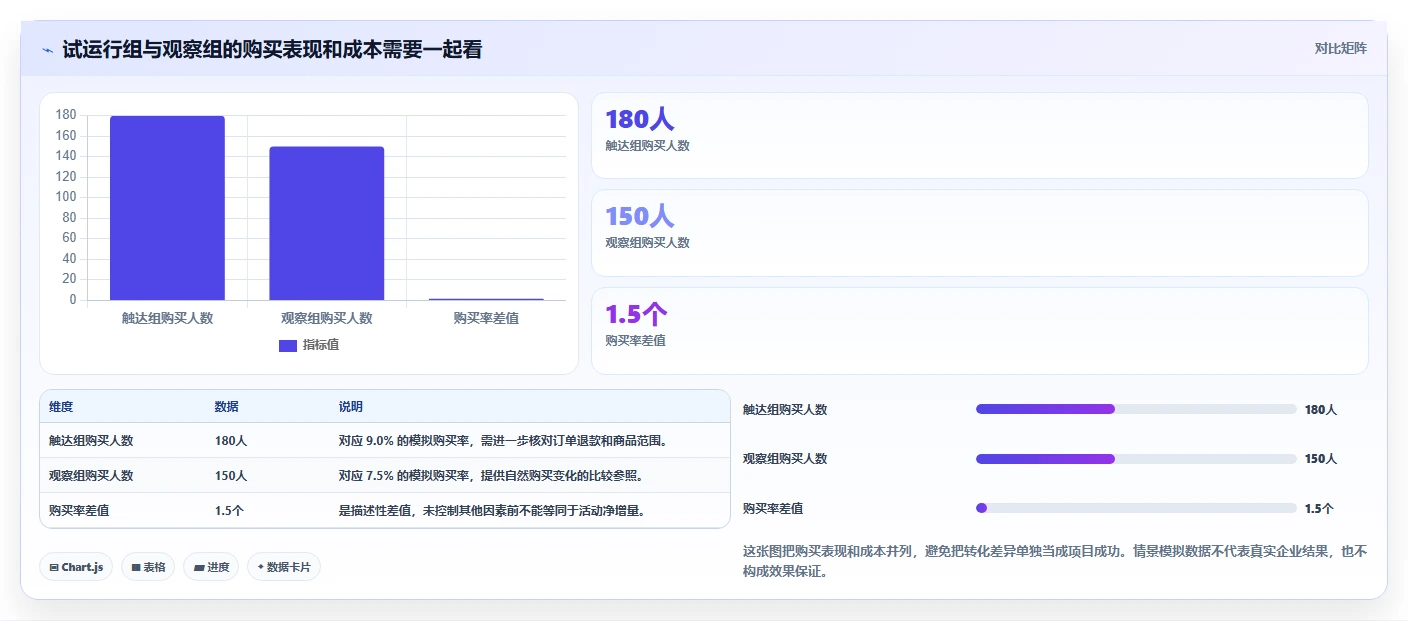The width and height of the screenshot is (1408, 621).
Task: Click the description mentioning 9.0% 模拟购买率
Action: (502, 441)
